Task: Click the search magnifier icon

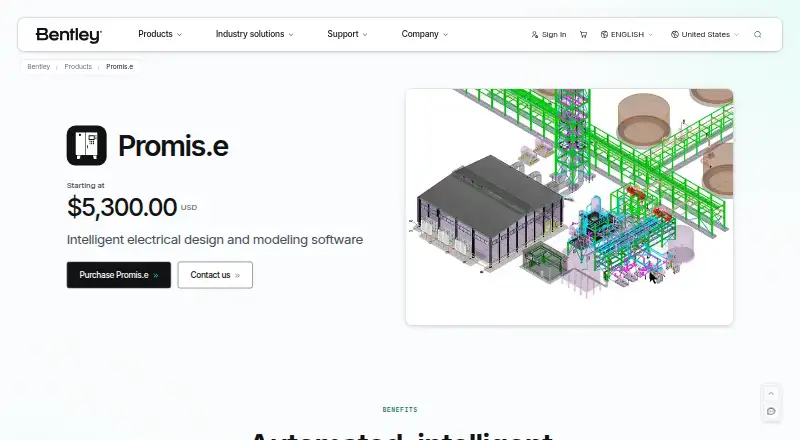Action: [x=758, y=35]
